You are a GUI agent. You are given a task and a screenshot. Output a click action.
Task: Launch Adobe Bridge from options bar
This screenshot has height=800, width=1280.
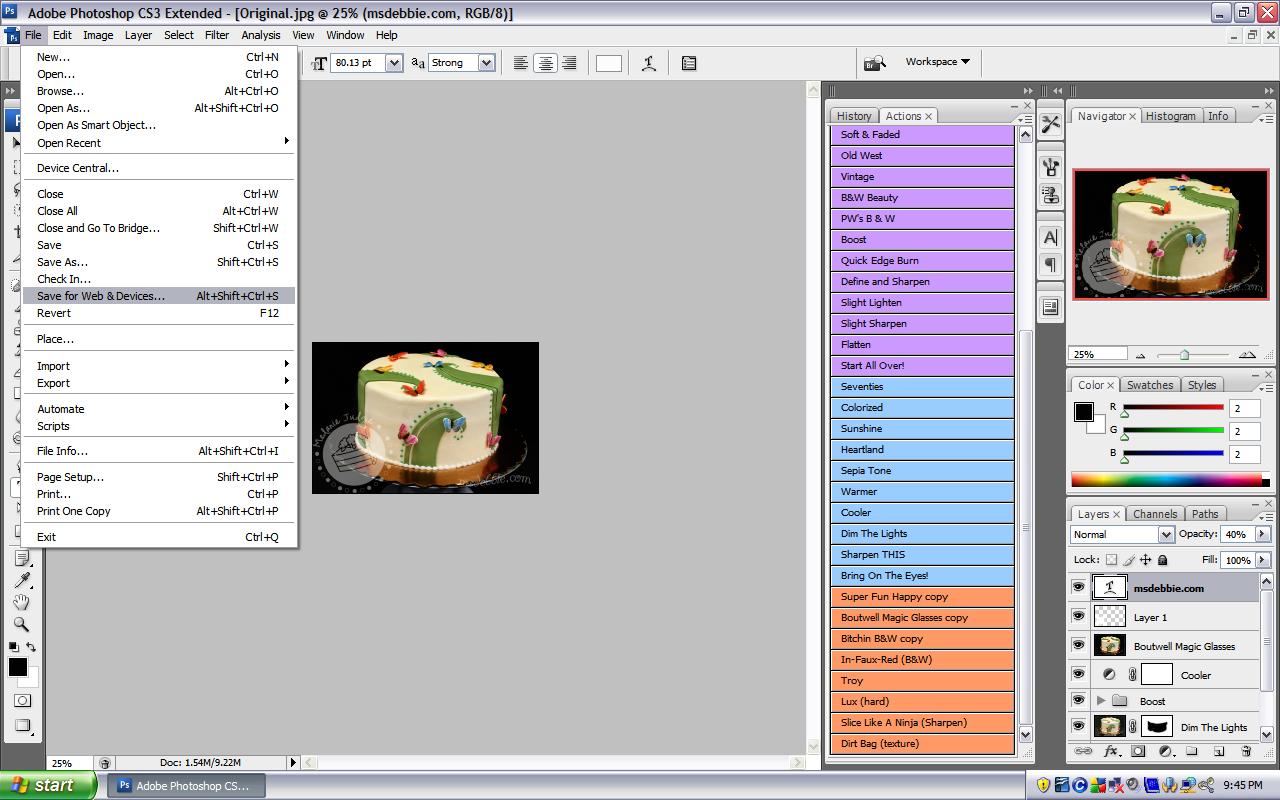875,63
